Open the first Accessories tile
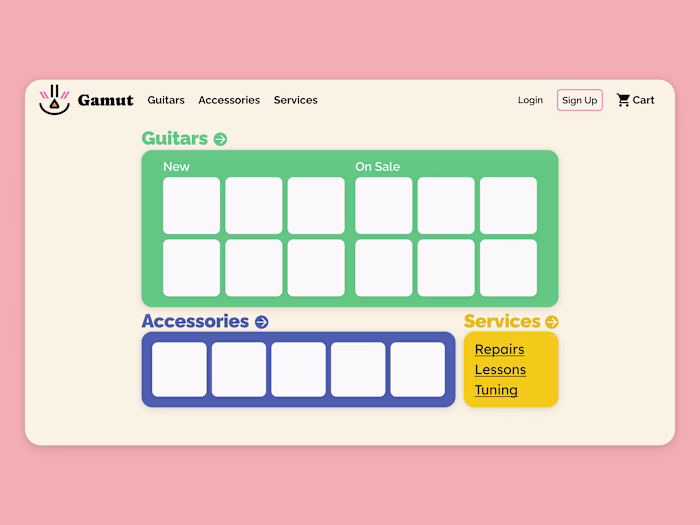The width and height of the screenshot is (700, 525). coord(179,370)
